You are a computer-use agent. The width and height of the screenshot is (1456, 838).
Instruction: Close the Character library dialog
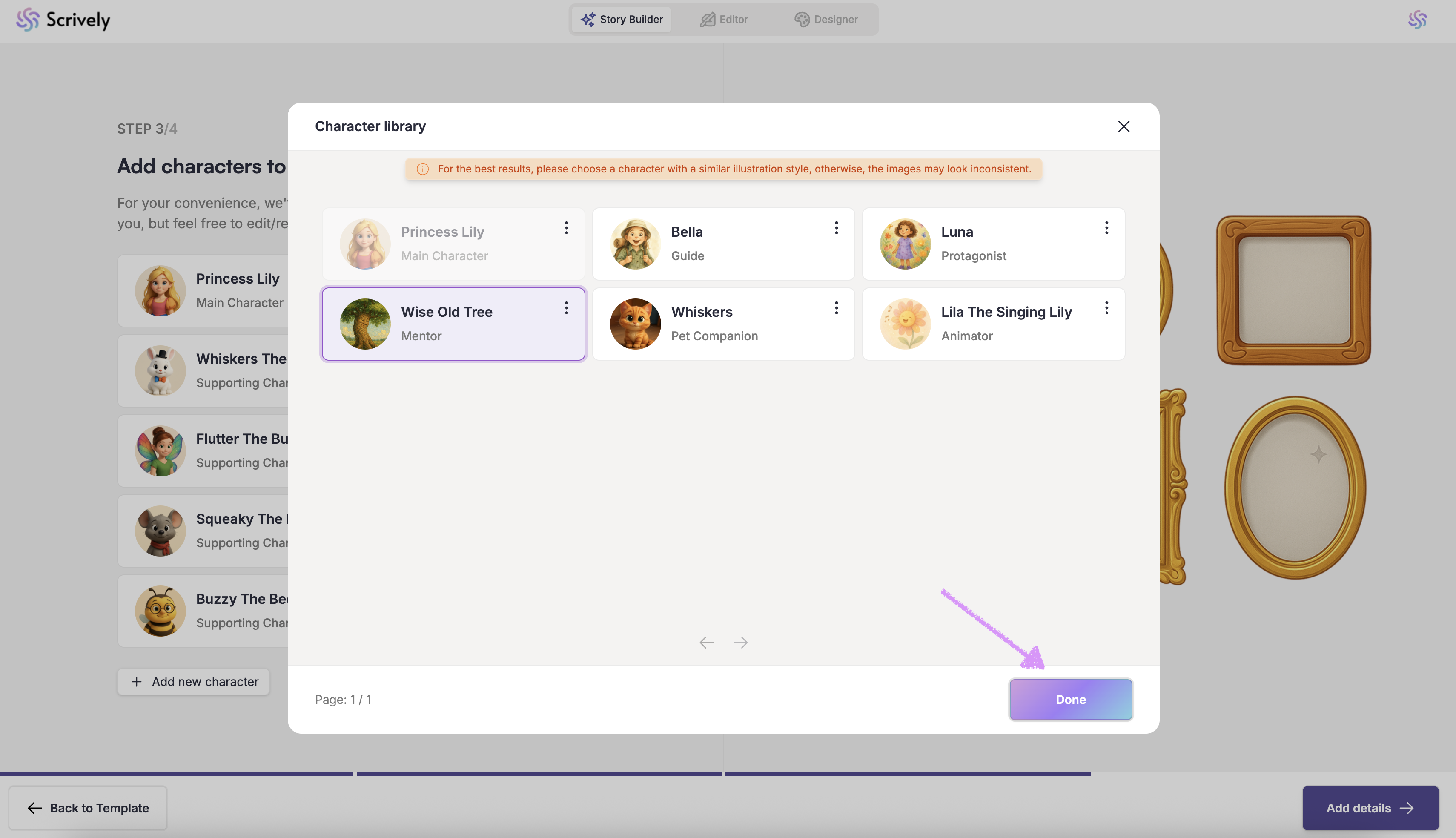(x=1123, y=126)
